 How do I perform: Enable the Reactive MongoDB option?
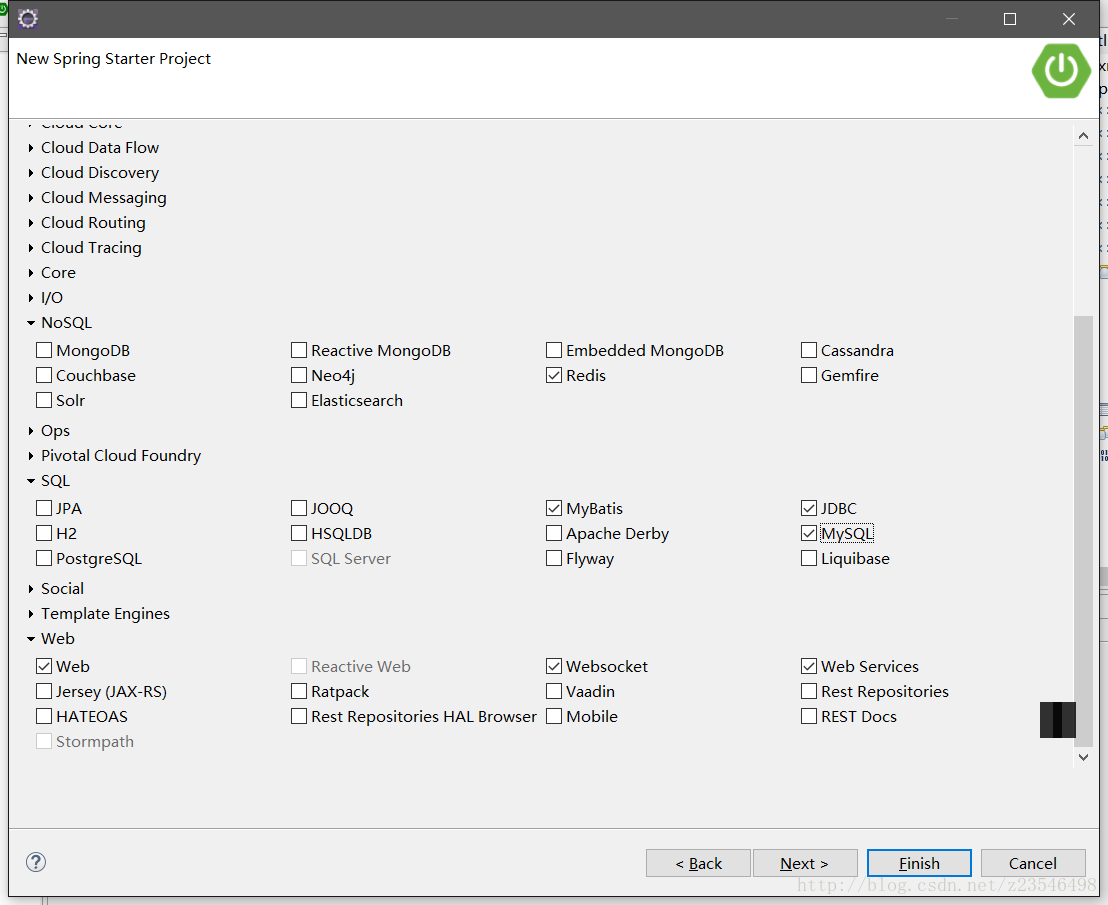tap(300, 350)
